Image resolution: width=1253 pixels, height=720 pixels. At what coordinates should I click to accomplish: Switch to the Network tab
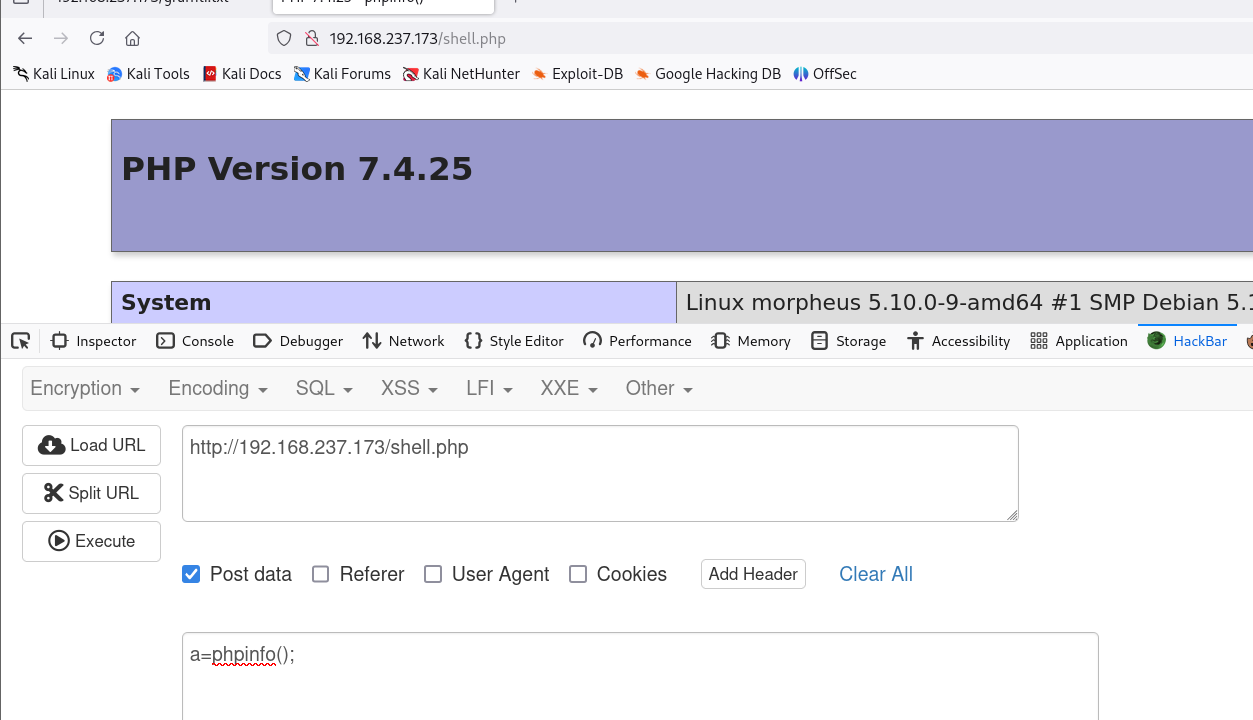coord(403,341)
